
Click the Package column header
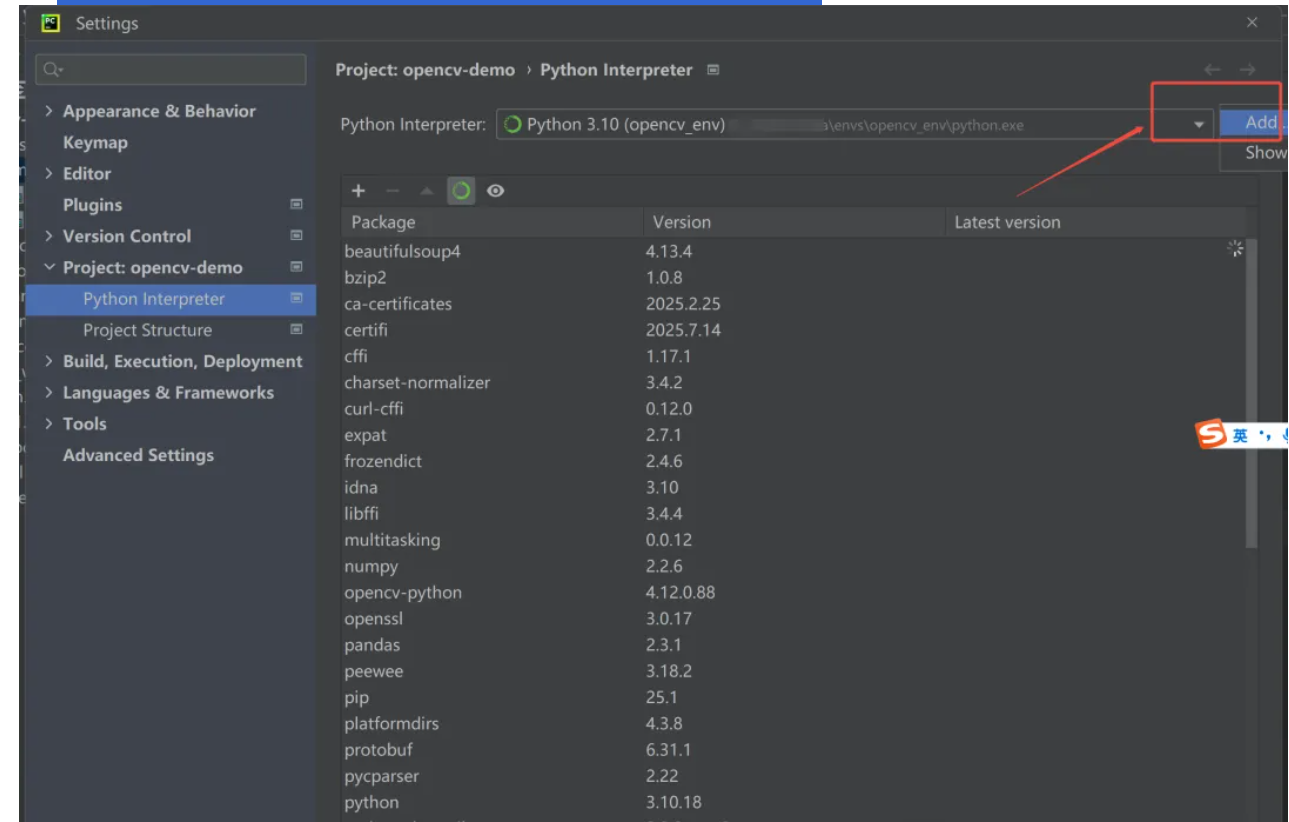492,222
